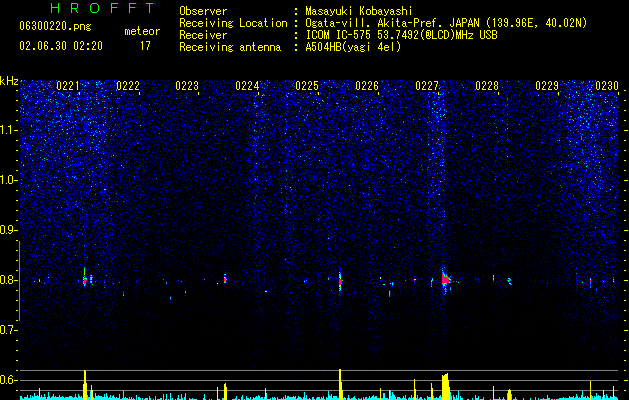
Task: Click the meteor count value 17
Action: point(145,46)
